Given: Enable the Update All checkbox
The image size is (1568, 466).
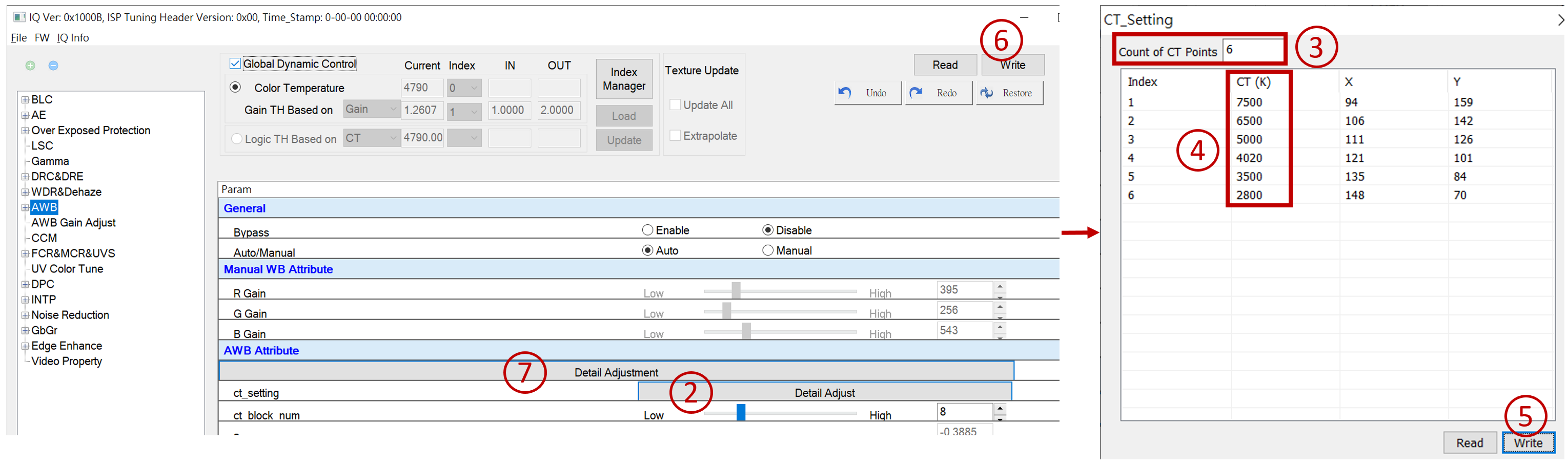Looking at the screenshot, I should pyautogui.click(x=675, y=104).
